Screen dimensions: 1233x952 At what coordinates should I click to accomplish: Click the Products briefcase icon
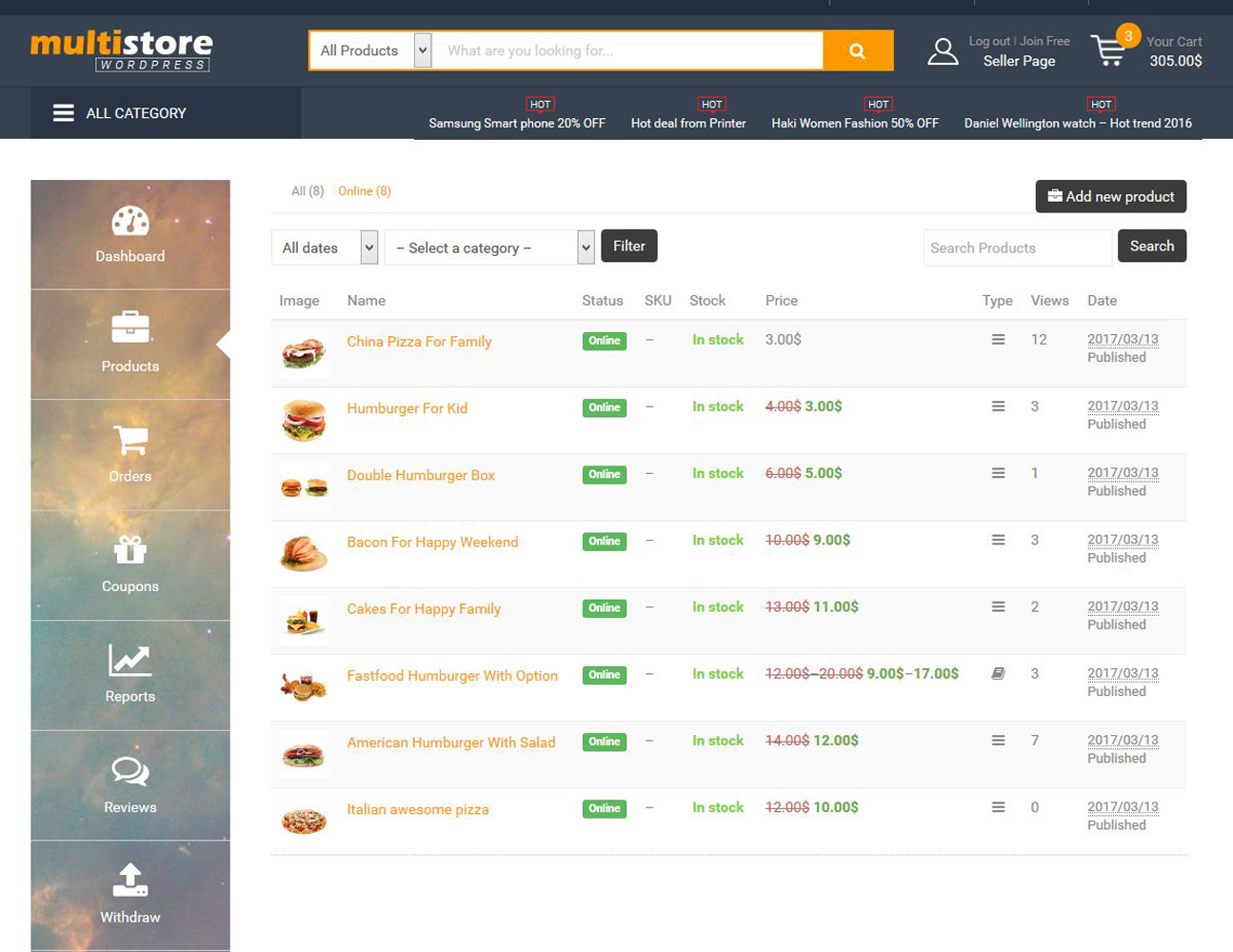(130, 328)
